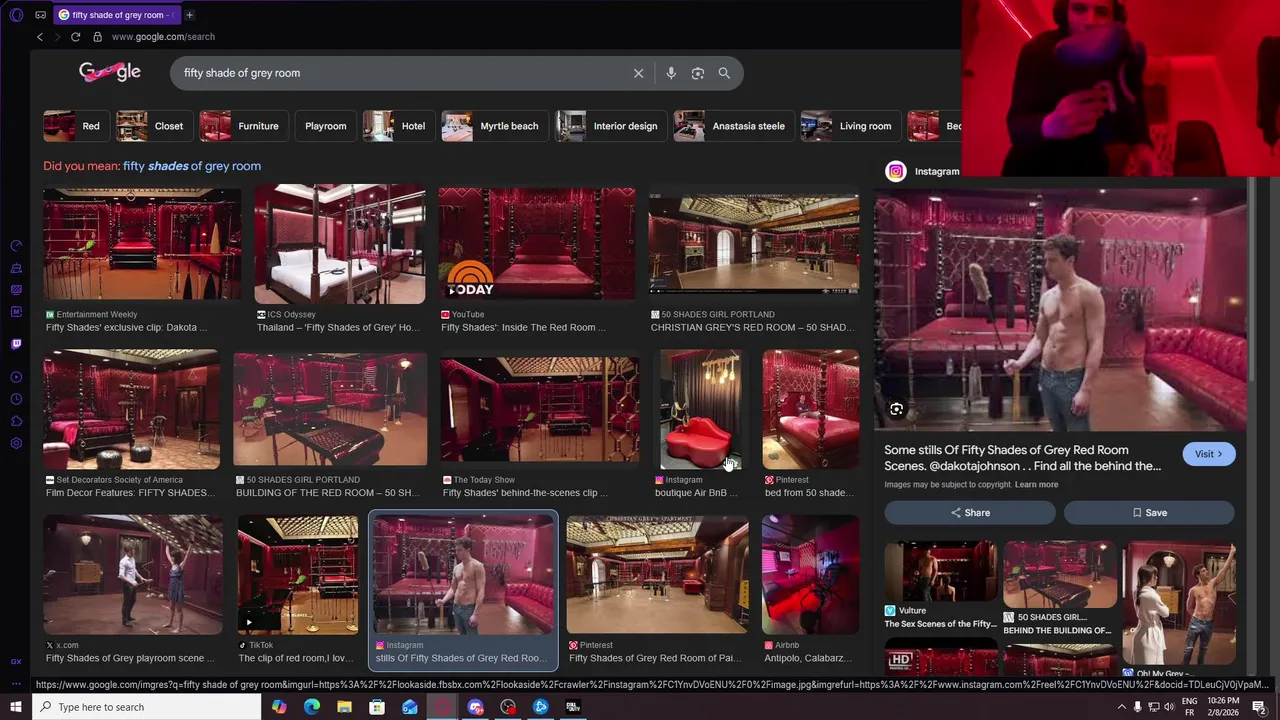Screen dimensions: 1280x720
Task: Open the boutique Air BnB red chair image
Action: tap(701, 409)
